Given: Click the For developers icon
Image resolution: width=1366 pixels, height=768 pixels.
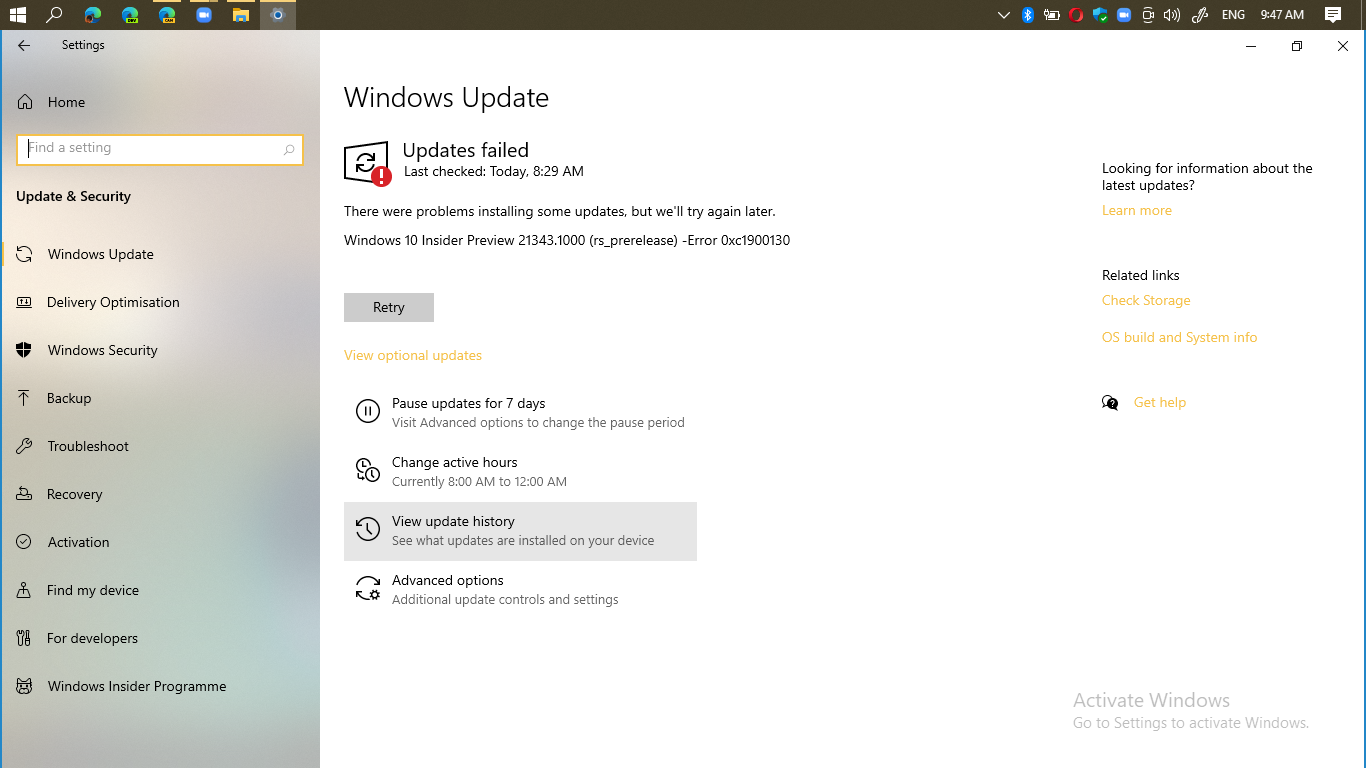Looking at the screenshot, I should point(25,638).
